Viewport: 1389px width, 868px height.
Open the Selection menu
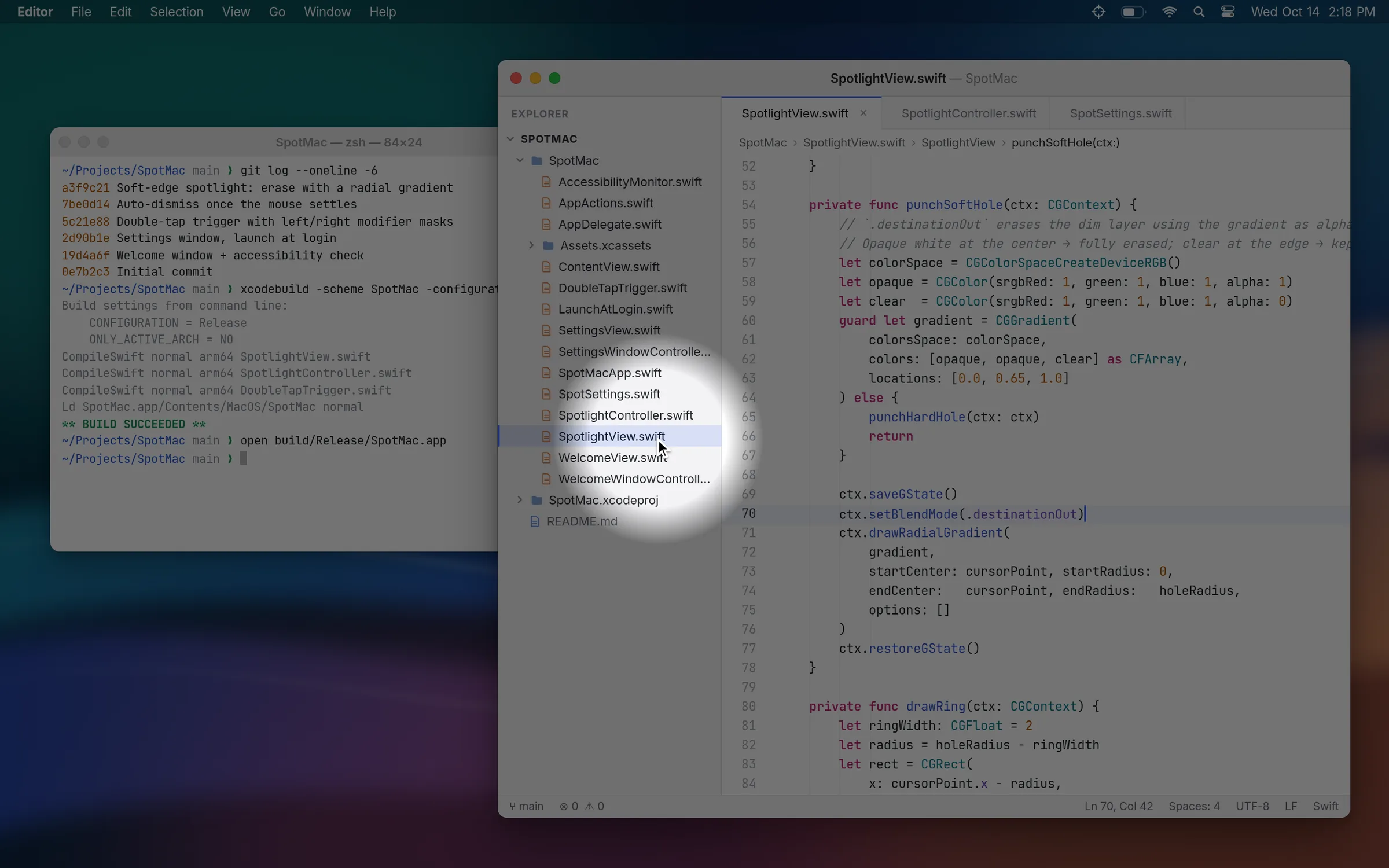[177, 12]
